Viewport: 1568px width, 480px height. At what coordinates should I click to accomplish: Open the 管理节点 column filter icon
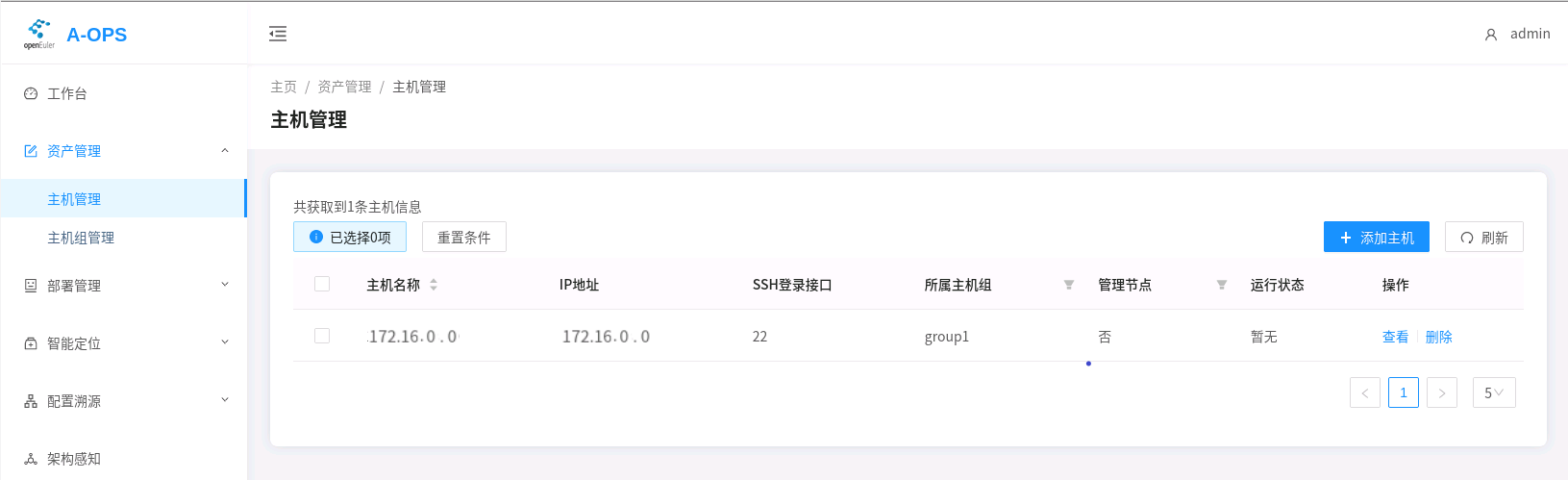[x=1222, y=285]
